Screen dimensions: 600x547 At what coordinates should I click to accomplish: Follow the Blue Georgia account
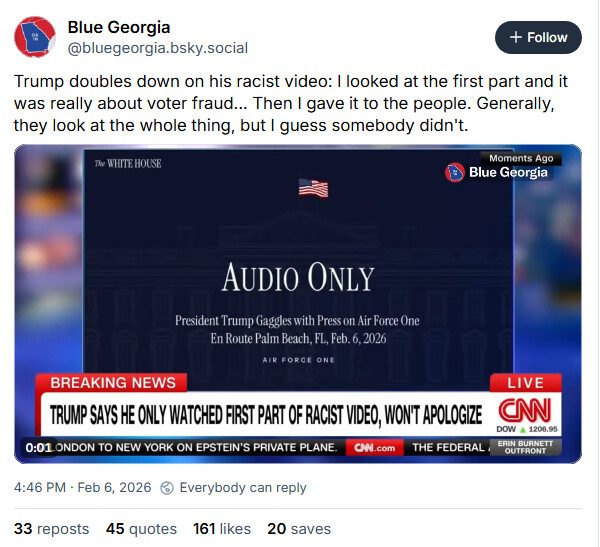click(538, 38)
